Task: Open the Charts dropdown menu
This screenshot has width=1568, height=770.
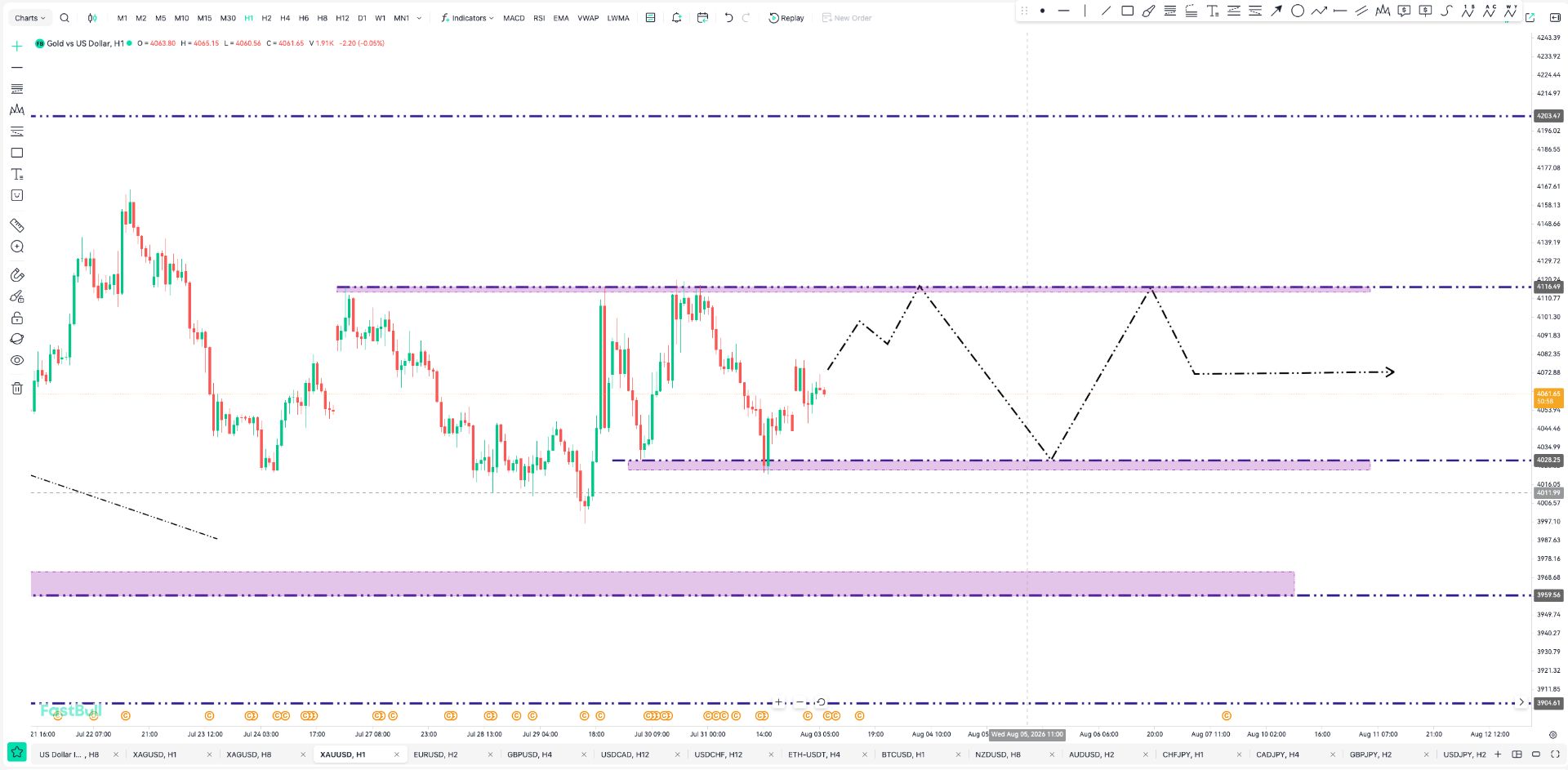Action: (x=30, y=18)
